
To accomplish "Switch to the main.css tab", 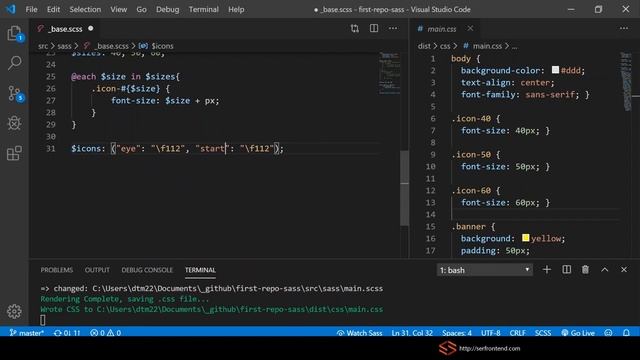I will tap(442, 29).
